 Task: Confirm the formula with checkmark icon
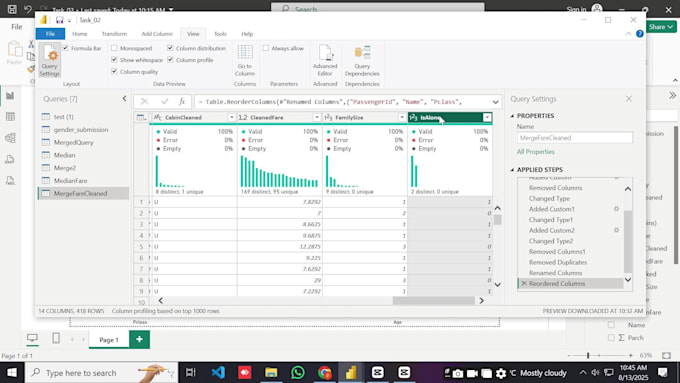coord(164,101)
